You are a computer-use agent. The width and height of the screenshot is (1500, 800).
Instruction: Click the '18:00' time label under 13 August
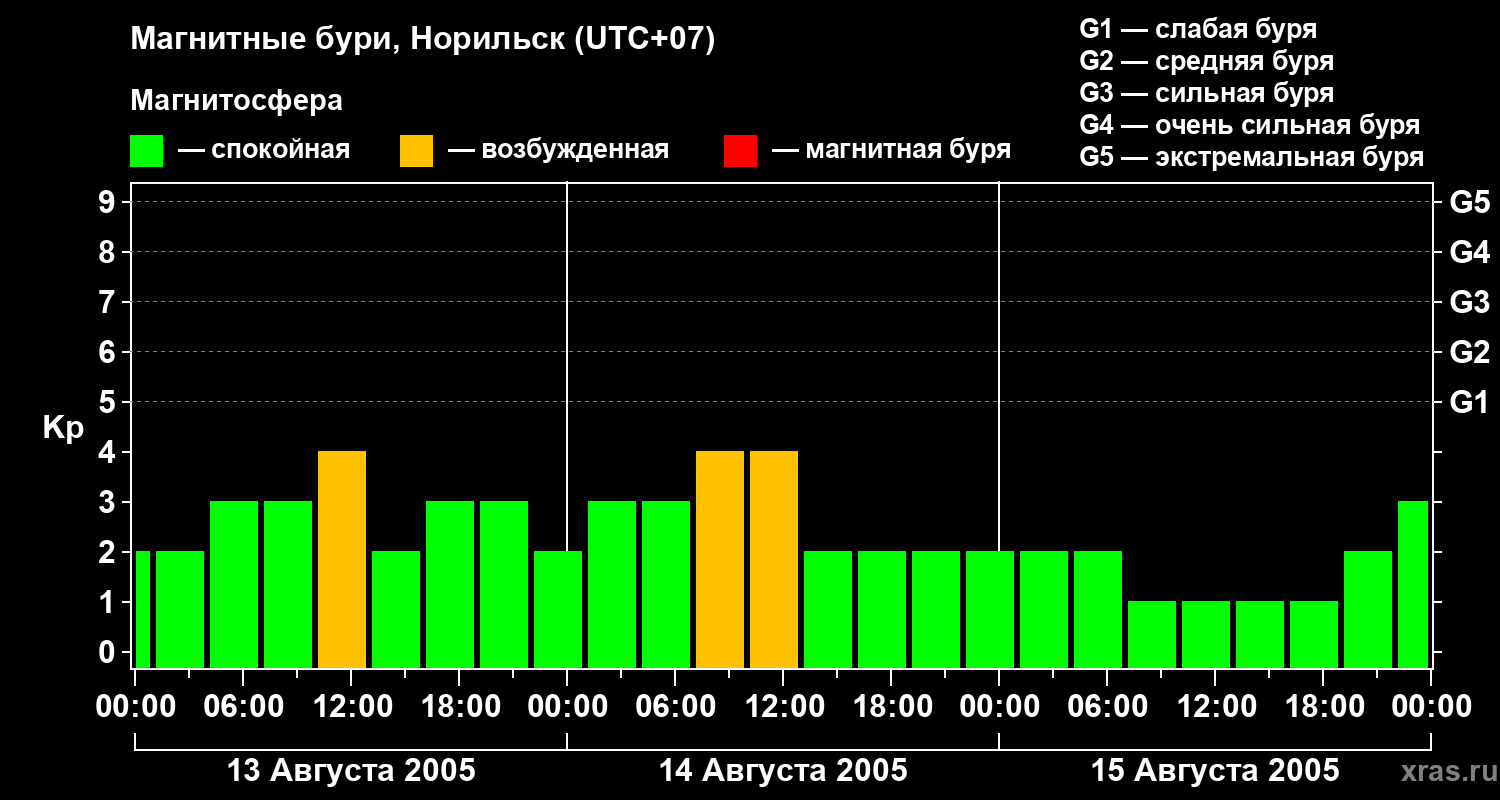459,707
